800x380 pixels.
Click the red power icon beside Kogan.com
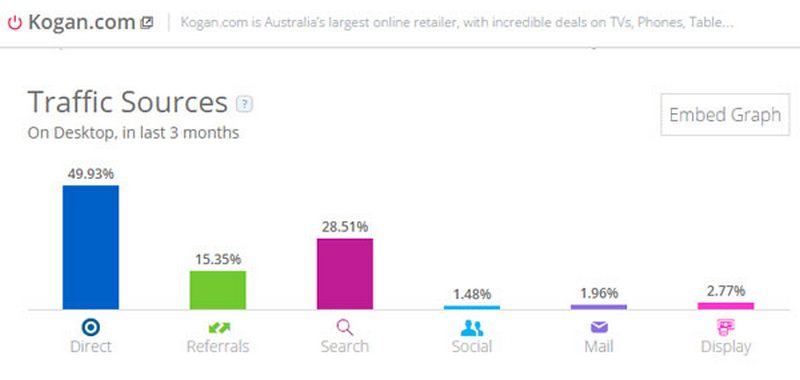(x=15, y=23)
